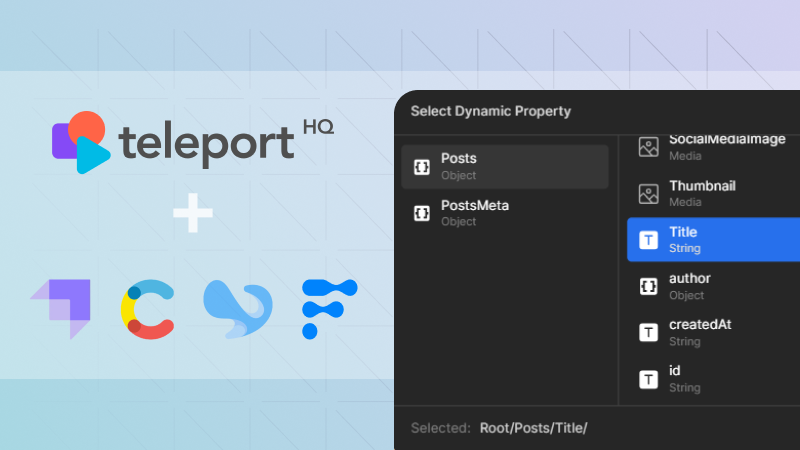
Task: Click the Posts object braces icon
Action: [x=422, y=167]
